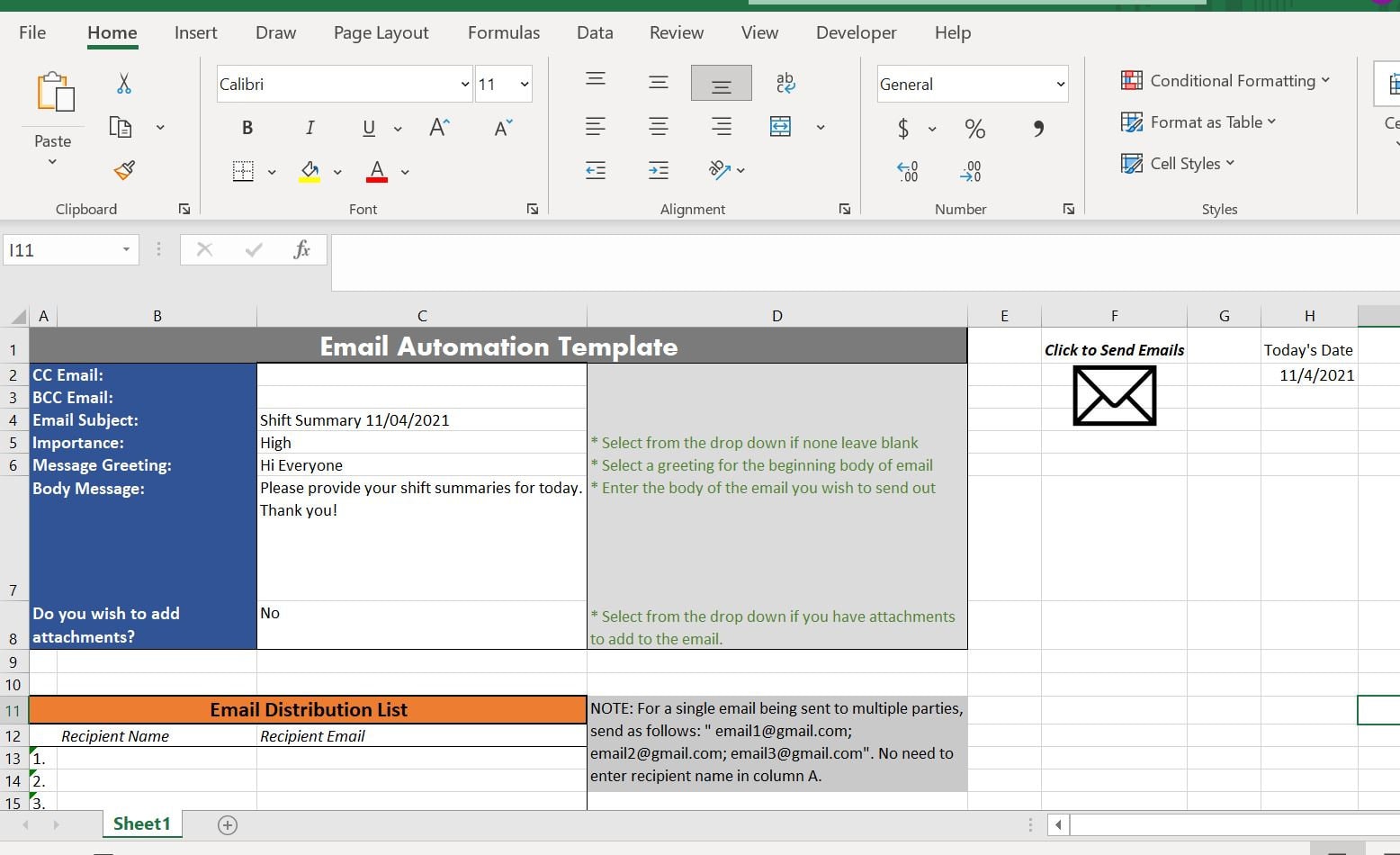Select the Merge & Center icon
The height and width of the screenshot is (855, 1400).
779,126
